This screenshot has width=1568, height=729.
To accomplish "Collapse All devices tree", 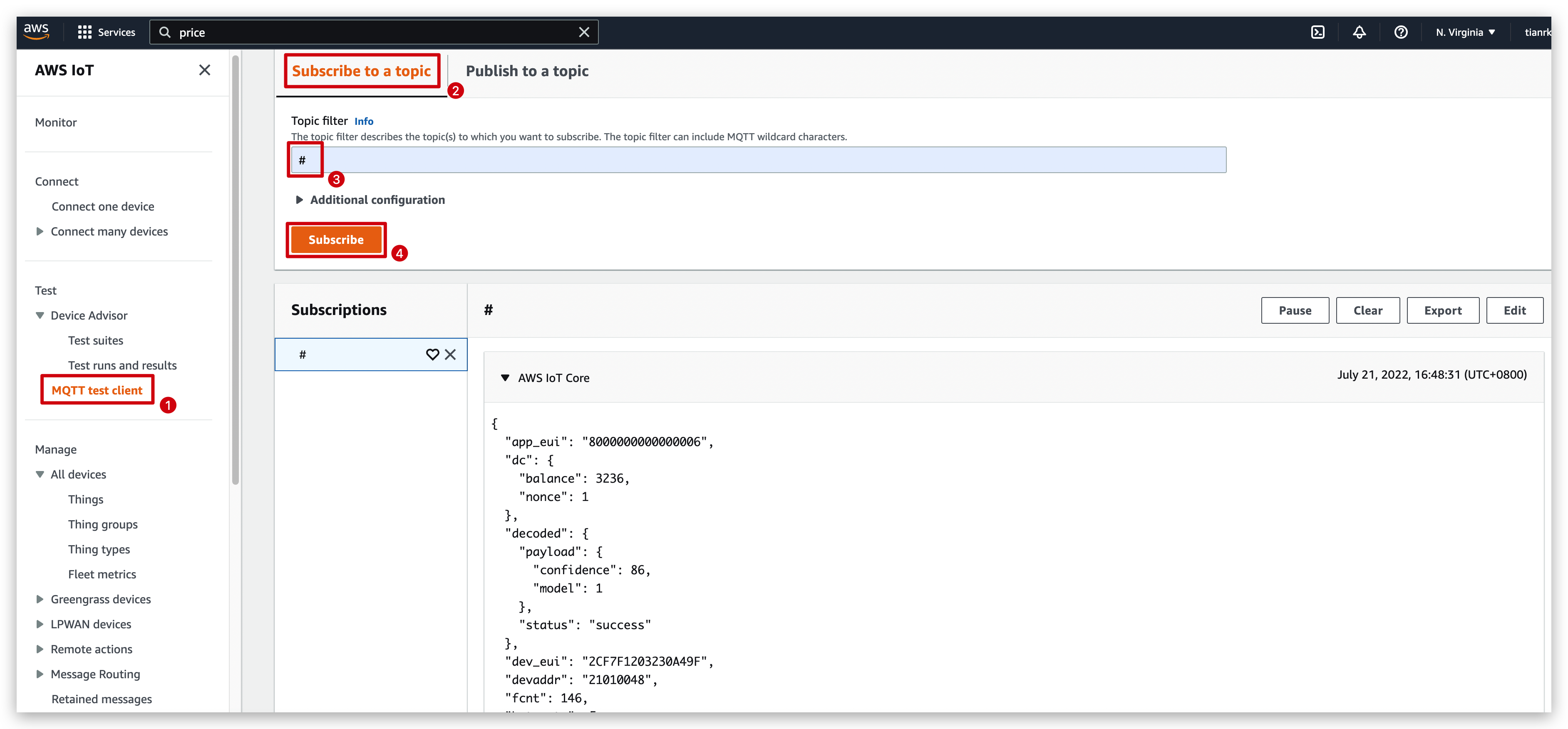I will pos(40,474).
